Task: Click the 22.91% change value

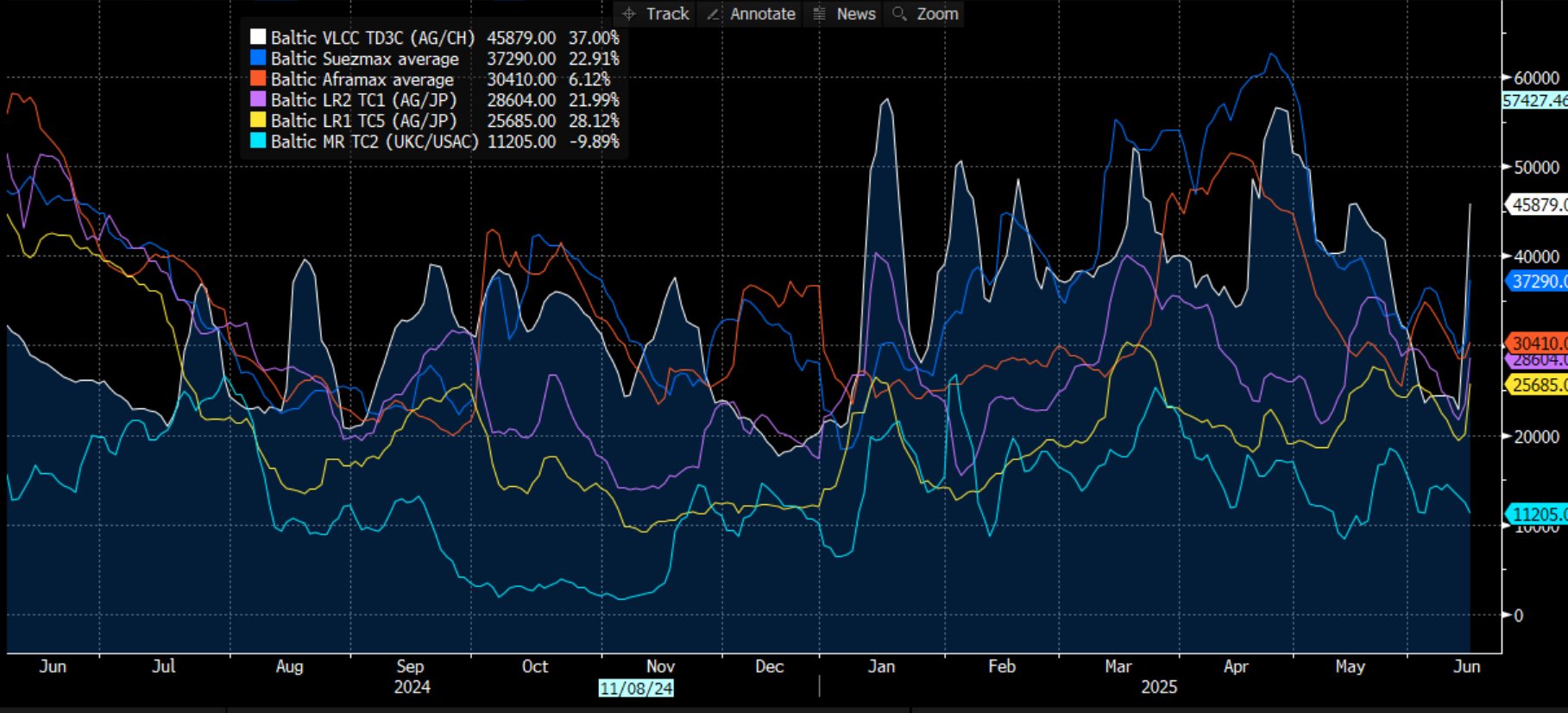Action: click(x=594, y=59)
